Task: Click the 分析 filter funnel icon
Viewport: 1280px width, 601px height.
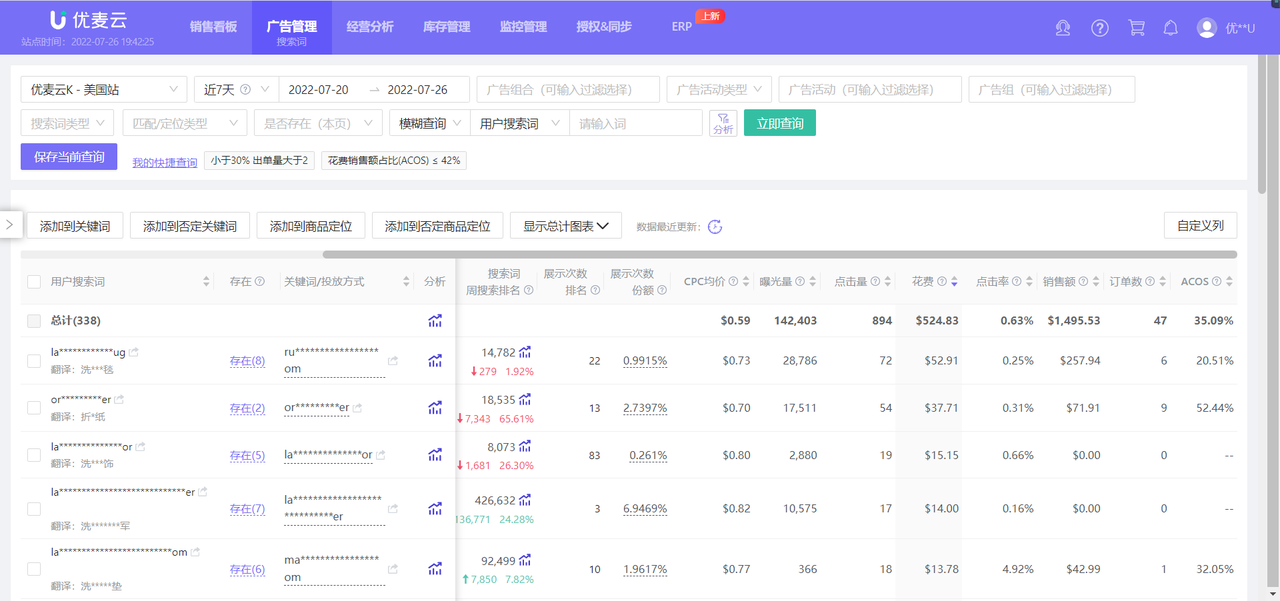Action: coord(722,124)
